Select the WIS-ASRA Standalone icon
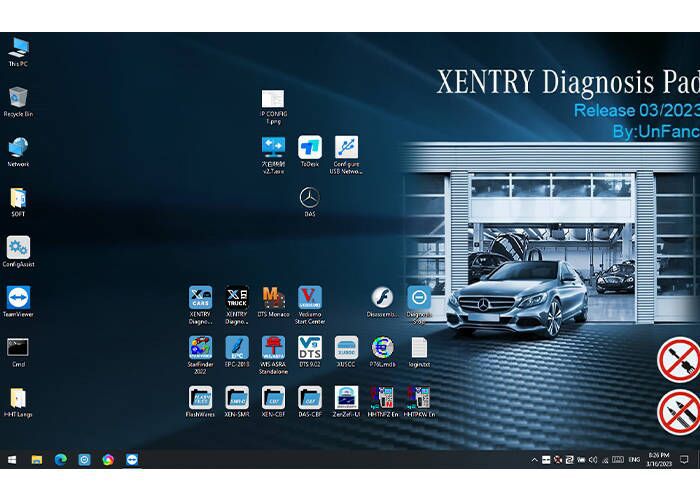 coord(273,347)
